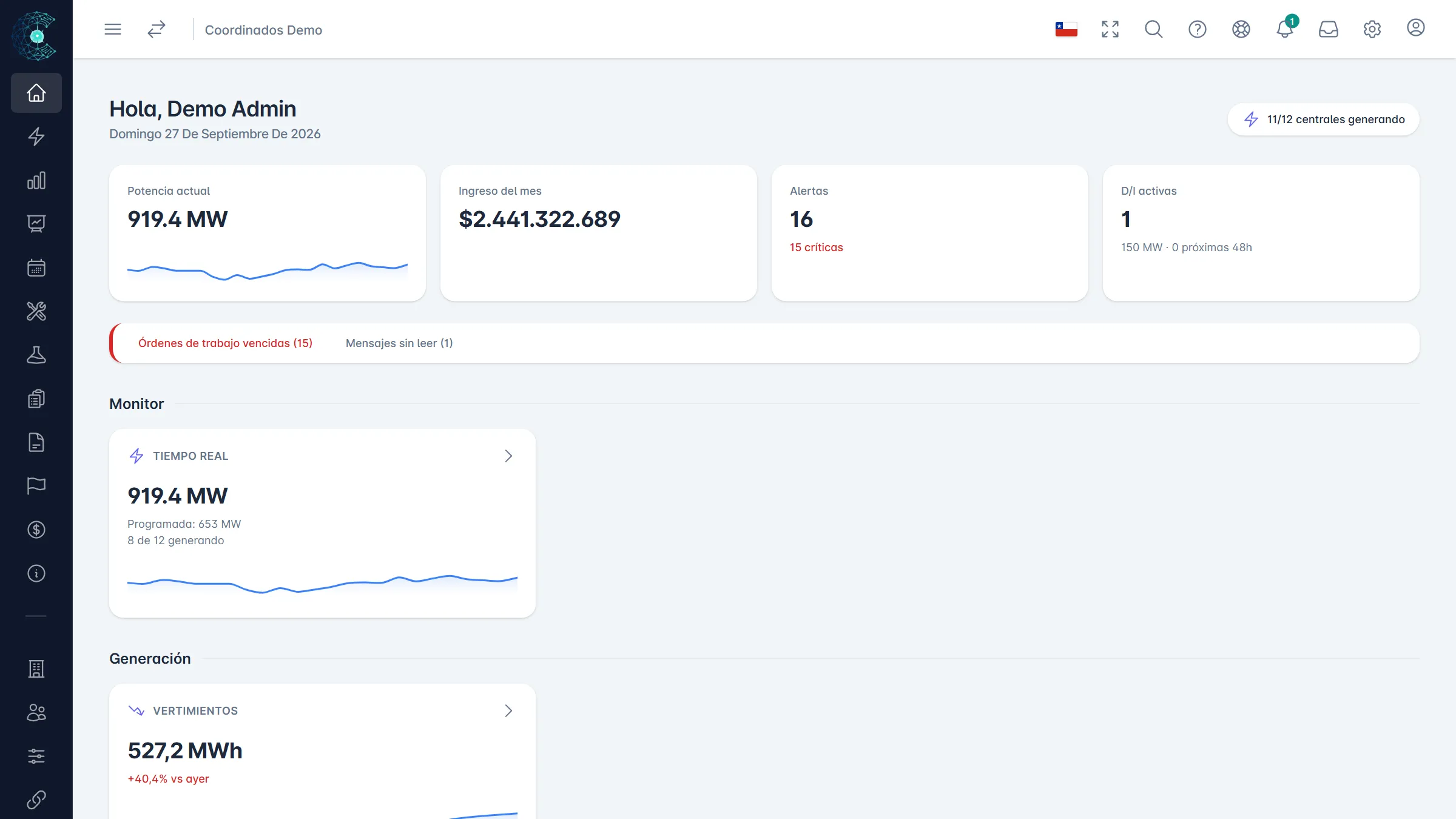The height and width of the screenshot is (819, 1456).
Task: Open the building company sidebar icon
Action: 36,669
